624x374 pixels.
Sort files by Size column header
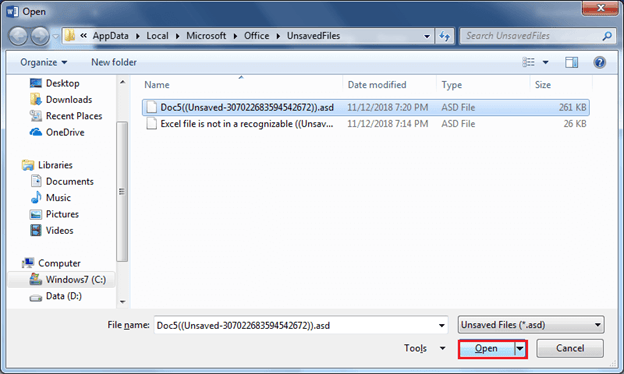pos(543,85)
